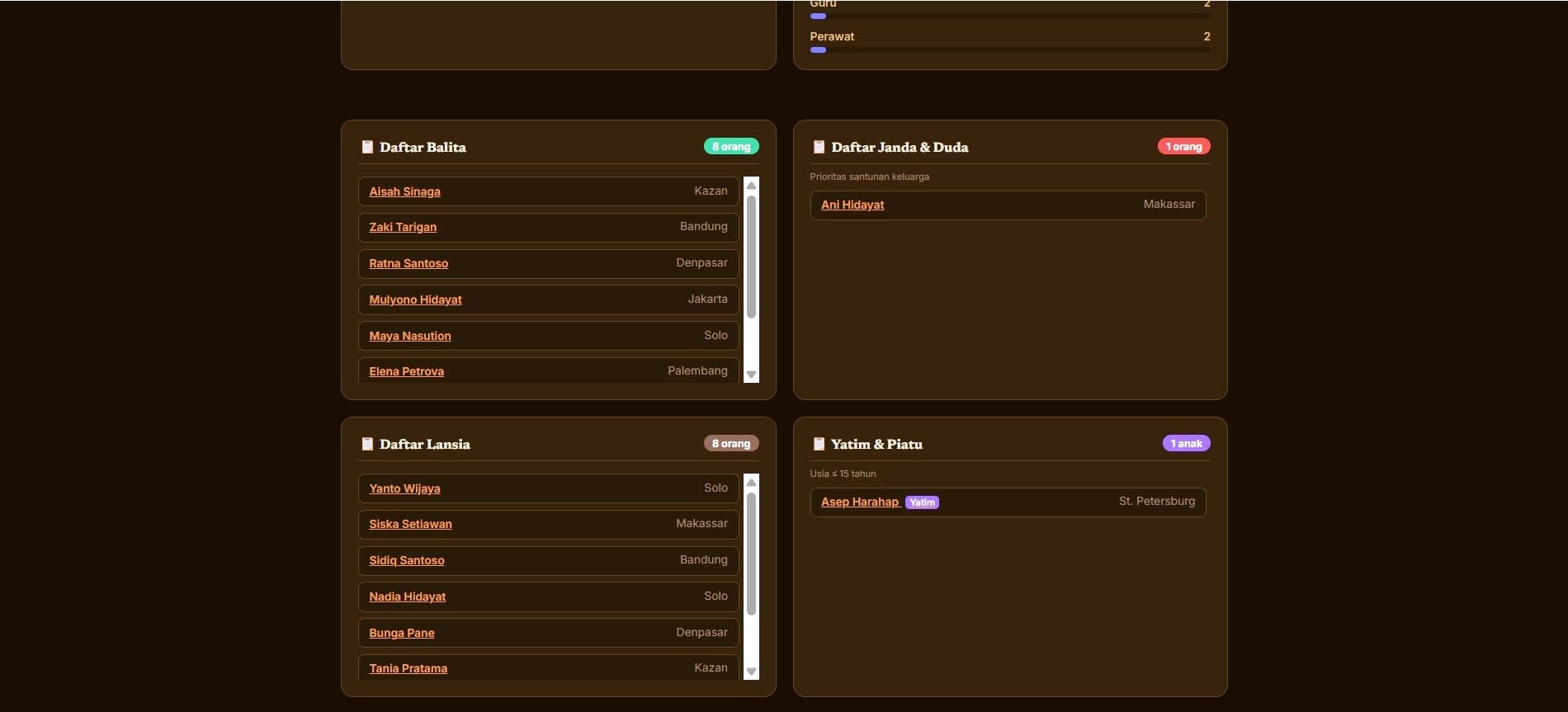The width and height of the screenshot is (1568, 712).
Task: Click the Daftar Lansia scroll up arrow
Action: (751, 483)
